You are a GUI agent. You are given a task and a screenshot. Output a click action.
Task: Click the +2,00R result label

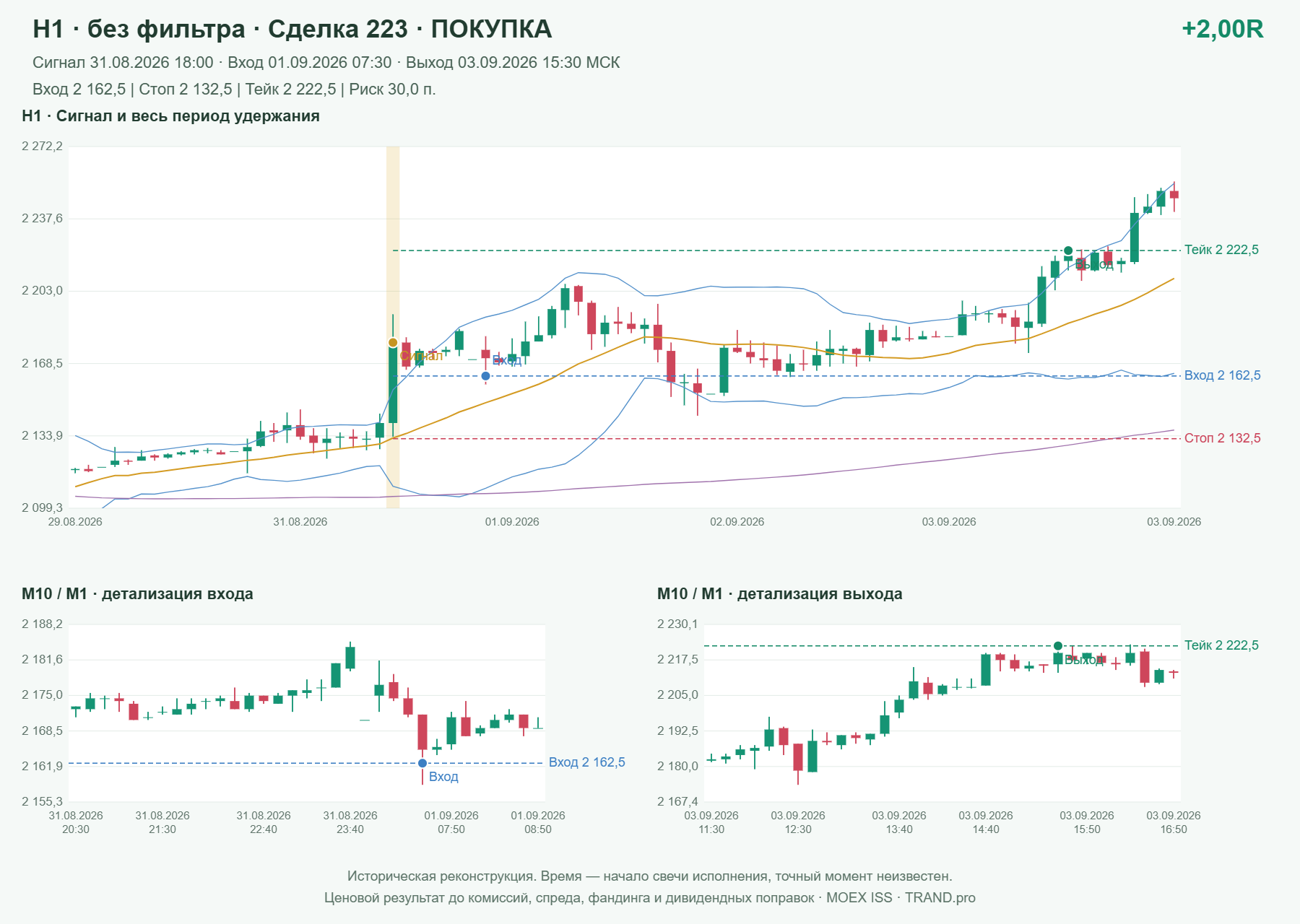[1223, 29]
